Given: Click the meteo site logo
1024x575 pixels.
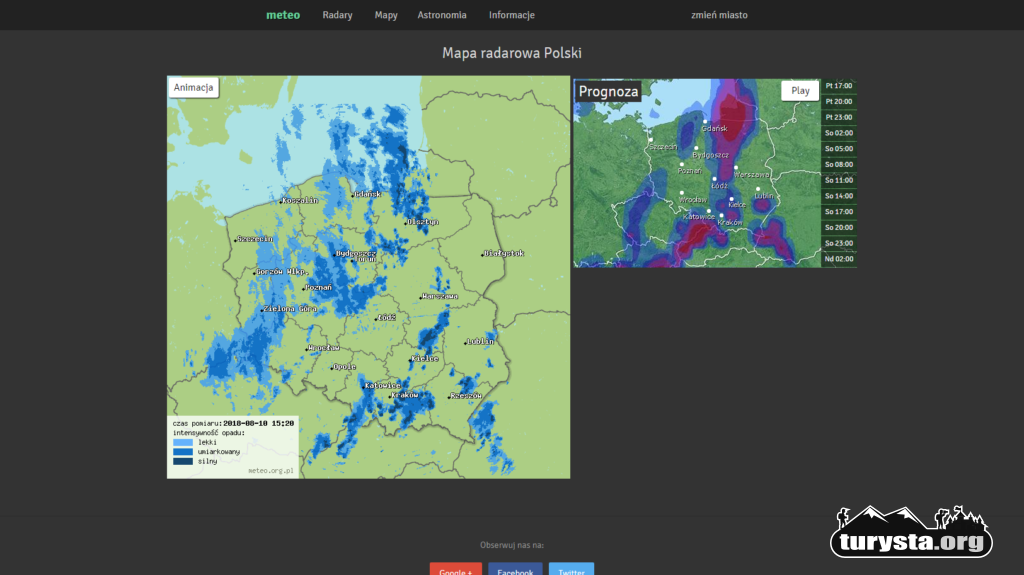Looking at the screenshot, I should coord(283,15).
